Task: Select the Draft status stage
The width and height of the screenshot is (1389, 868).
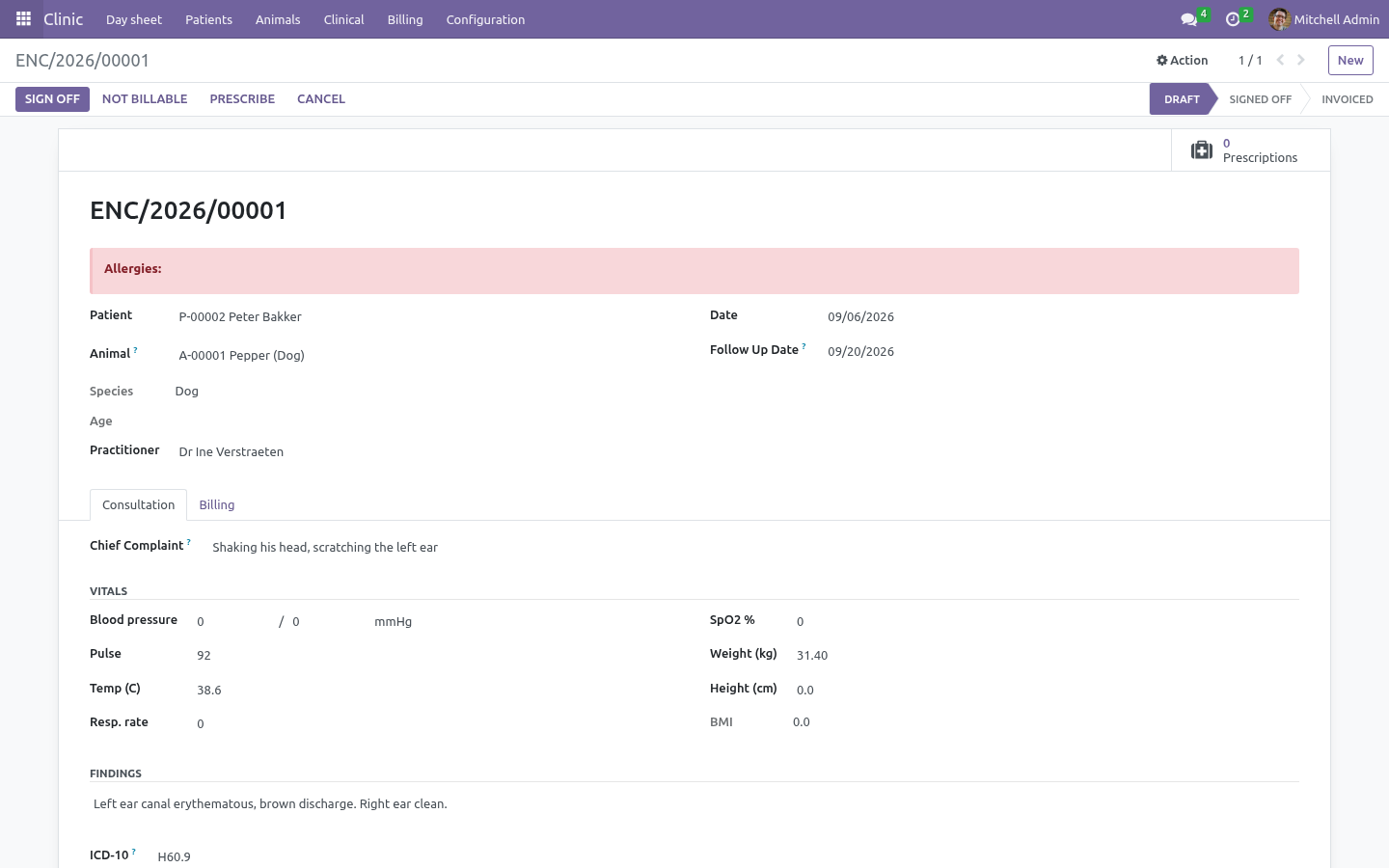Action: pos(1182,99)
